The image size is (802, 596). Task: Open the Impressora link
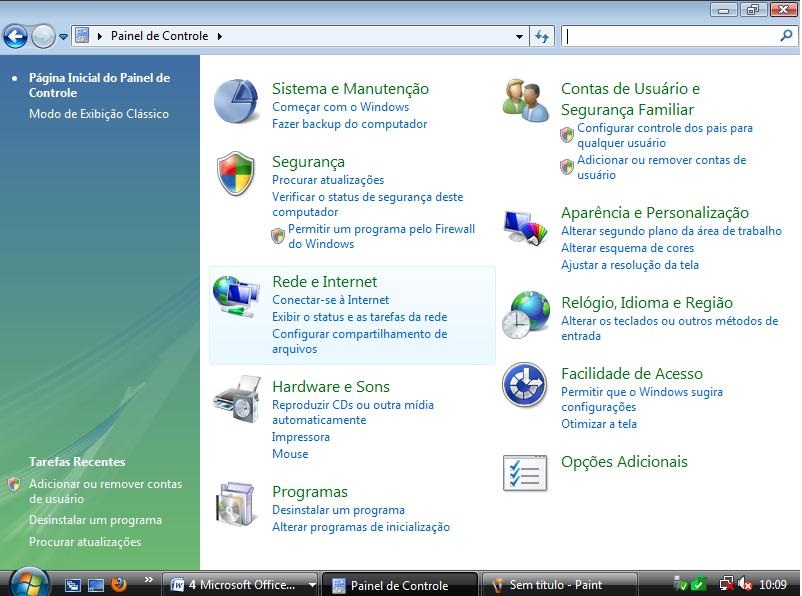point(301,437)
